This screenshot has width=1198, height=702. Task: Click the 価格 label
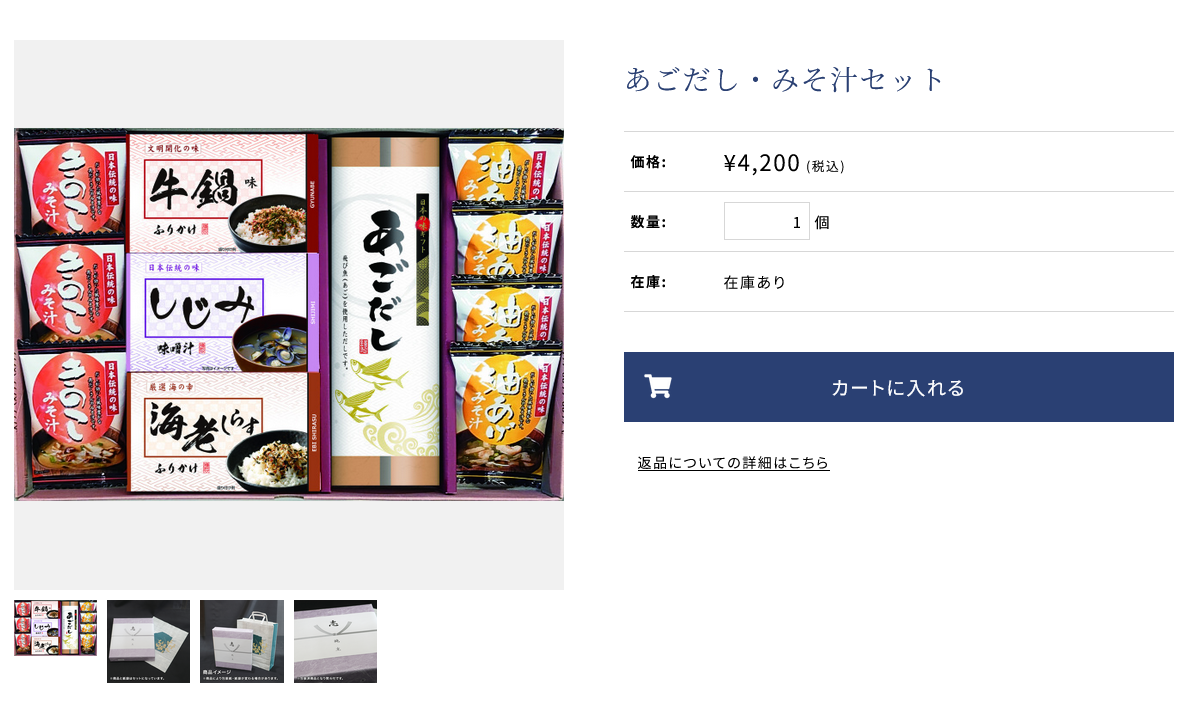point(648,162)
